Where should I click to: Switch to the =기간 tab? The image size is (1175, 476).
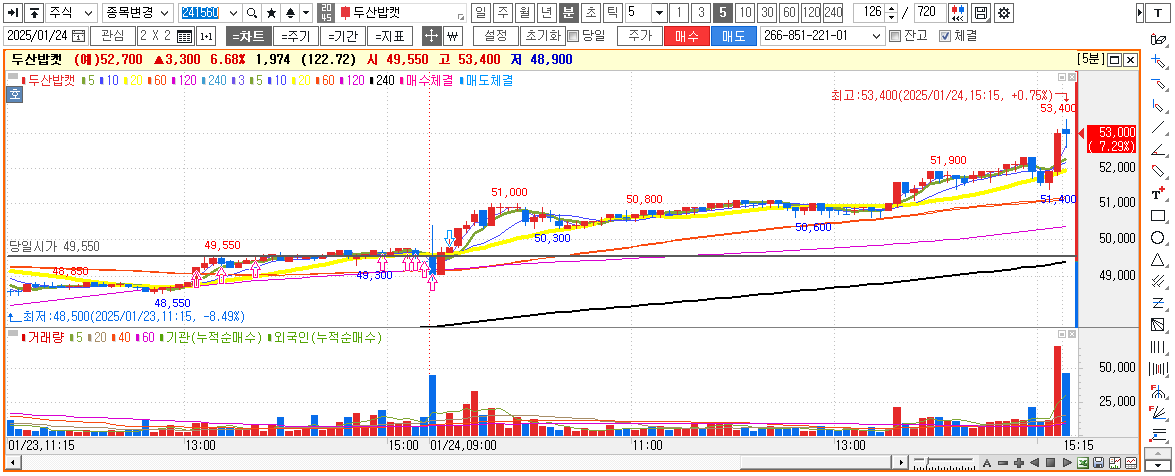click(342, 36)
